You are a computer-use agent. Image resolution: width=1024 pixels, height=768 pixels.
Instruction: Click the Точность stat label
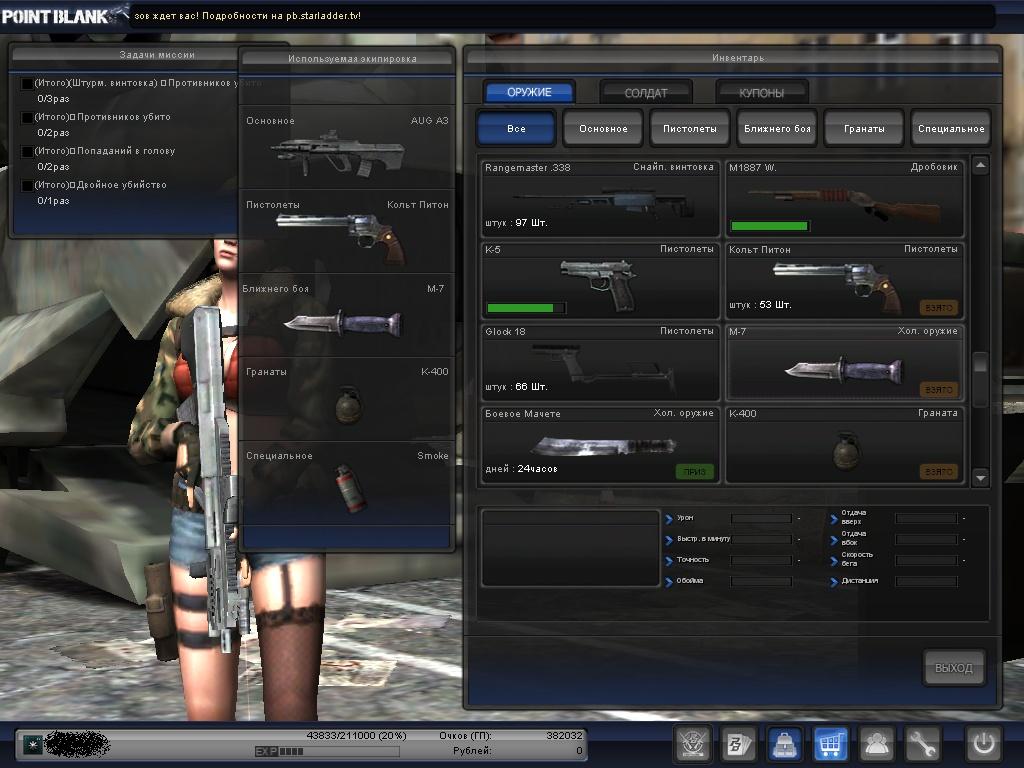pos(693,560)
